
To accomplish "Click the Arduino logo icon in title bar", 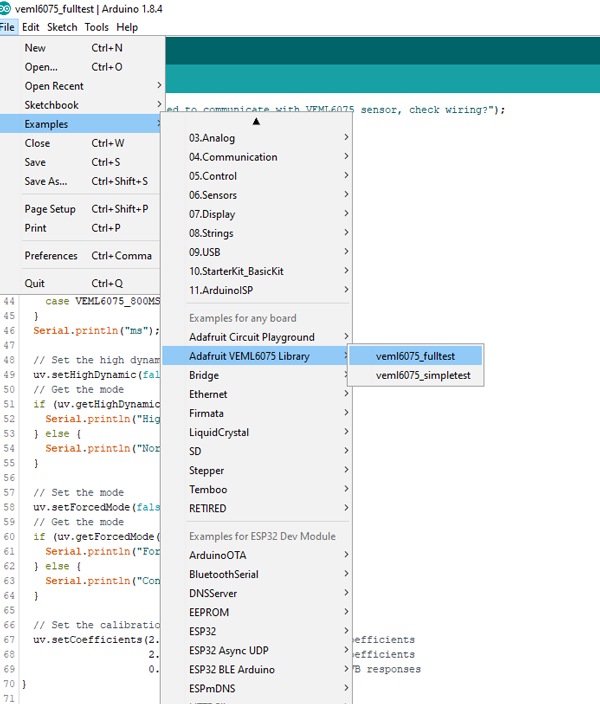I will point(5,8).
